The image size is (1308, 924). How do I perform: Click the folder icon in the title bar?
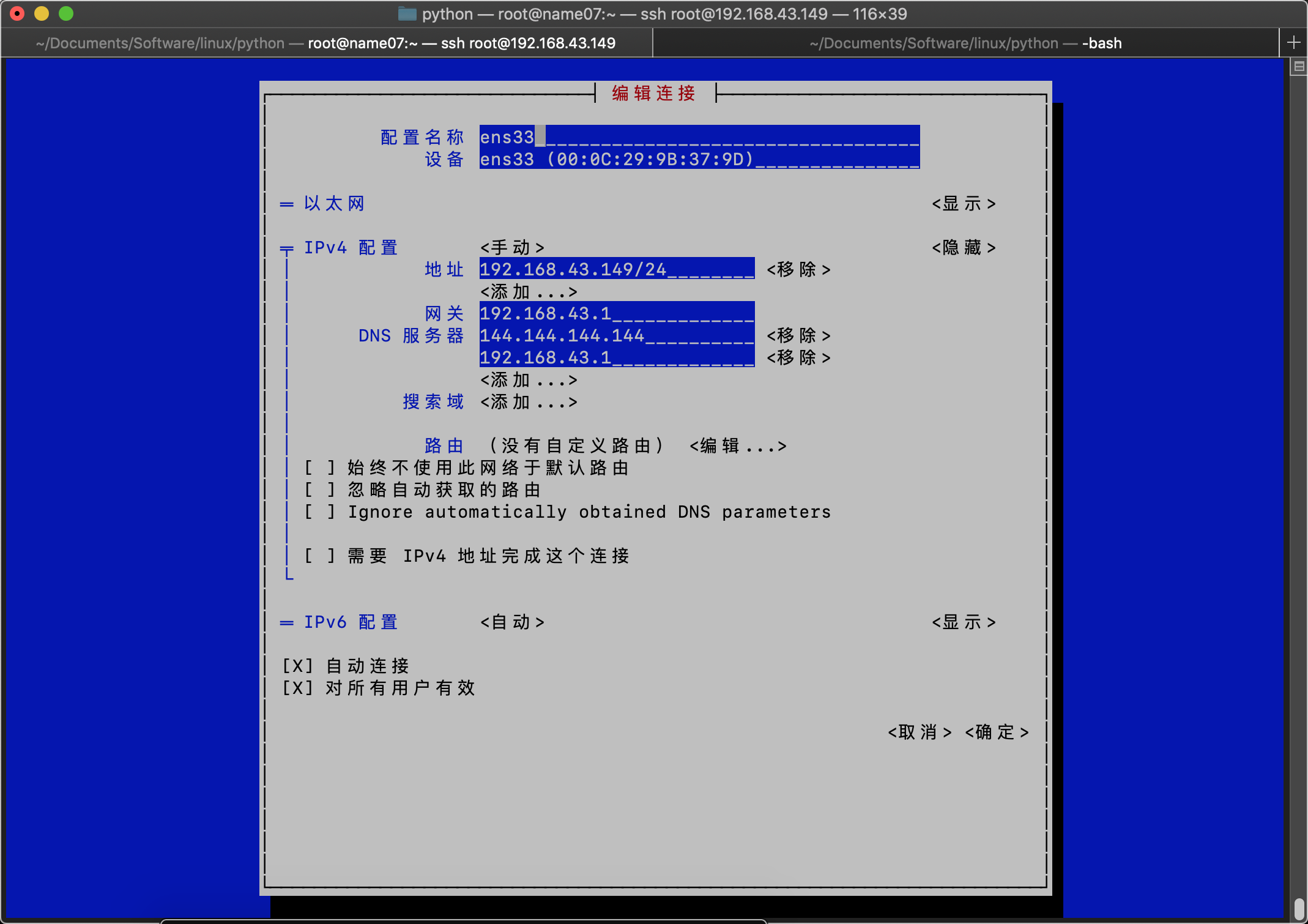407,13
